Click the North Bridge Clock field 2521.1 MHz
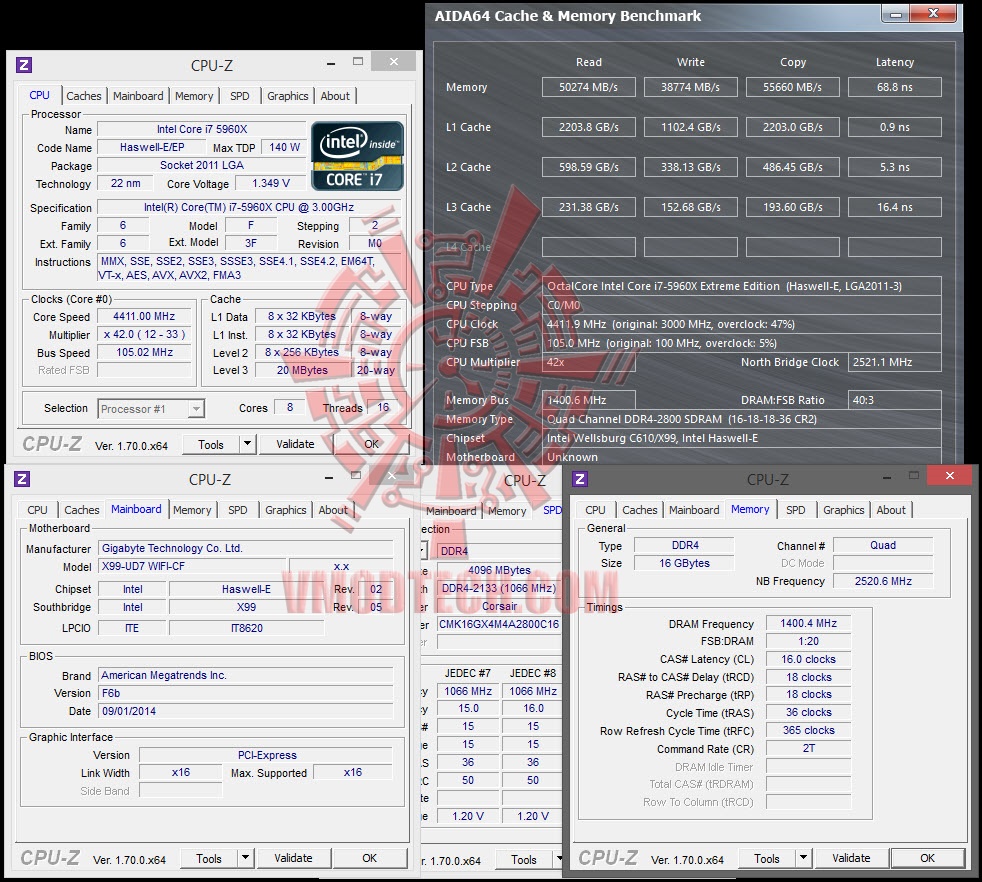 click(895, 362)
